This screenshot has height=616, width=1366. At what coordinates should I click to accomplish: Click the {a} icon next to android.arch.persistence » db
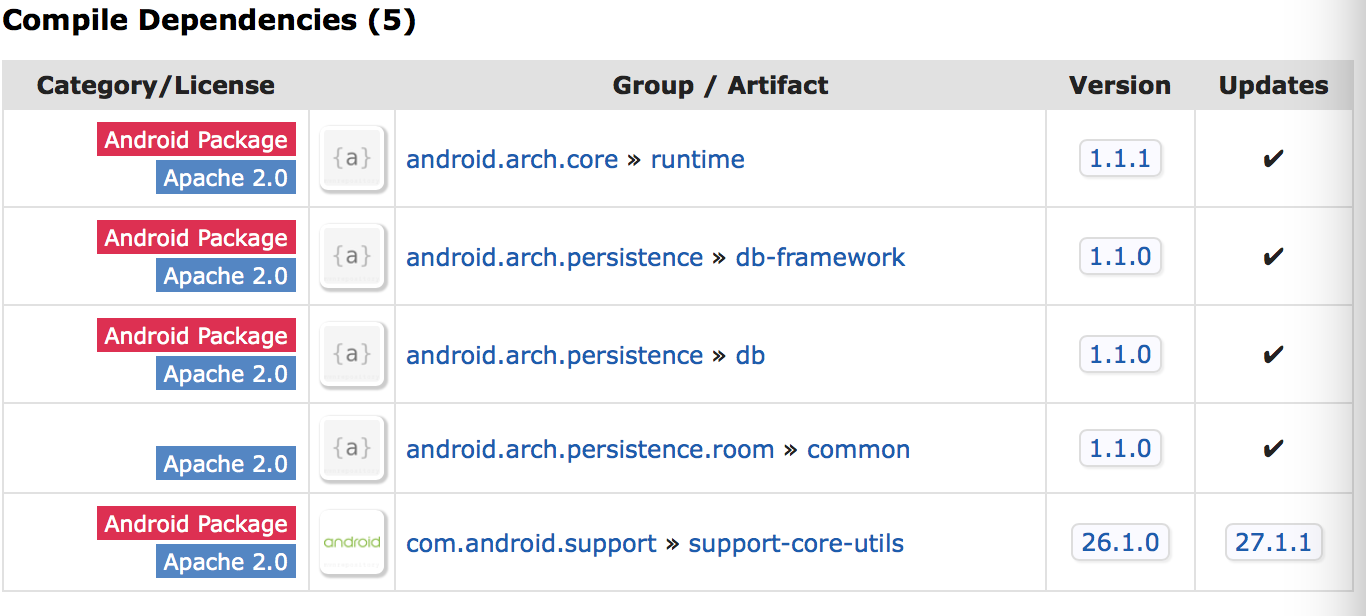point(352,355)
